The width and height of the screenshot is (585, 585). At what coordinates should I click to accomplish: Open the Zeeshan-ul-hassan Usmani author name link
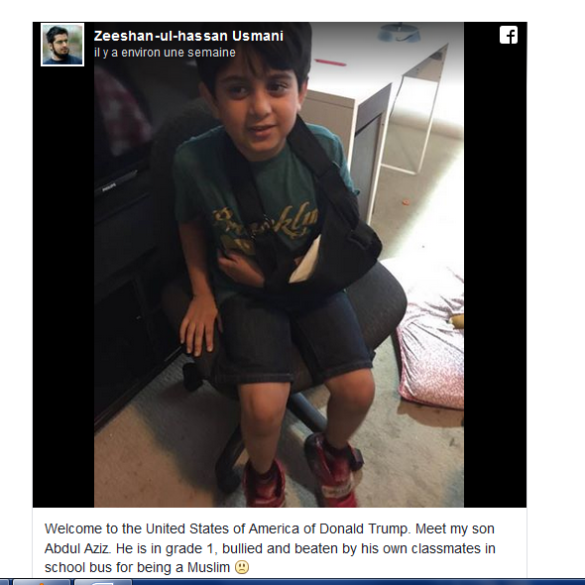[x=188, y=36]
